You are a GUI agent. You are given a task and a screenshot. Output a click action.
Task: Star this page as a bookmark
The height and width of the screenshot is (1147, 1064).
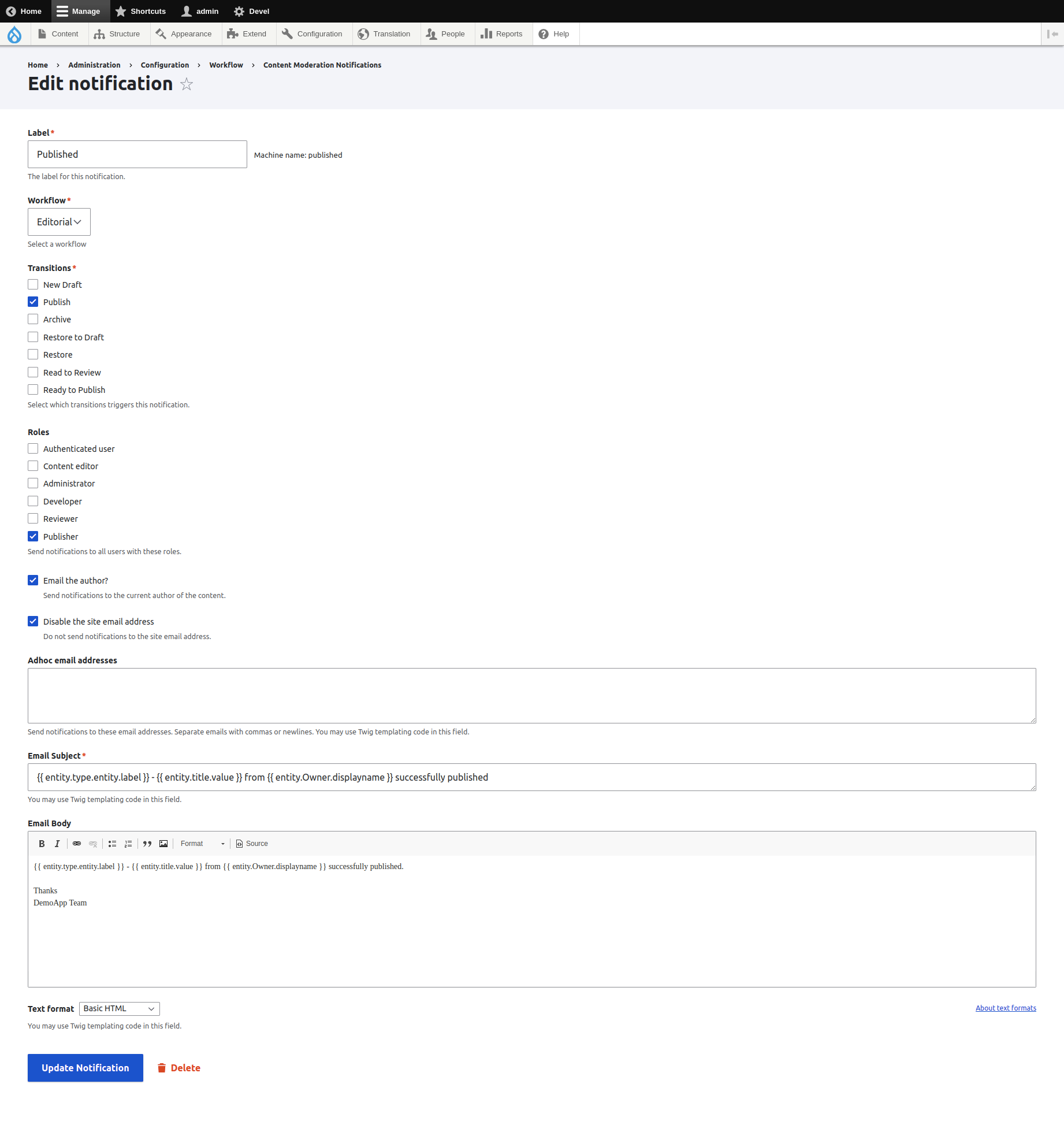pos(187,84)
